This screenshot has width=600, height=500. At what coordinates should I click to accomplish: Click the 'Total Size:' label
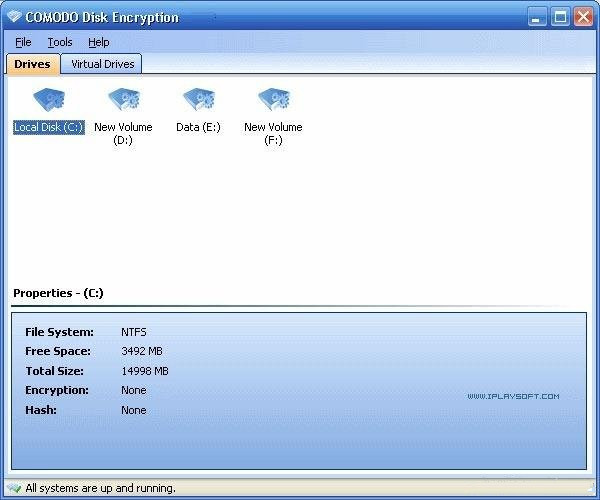click(54, 371)
